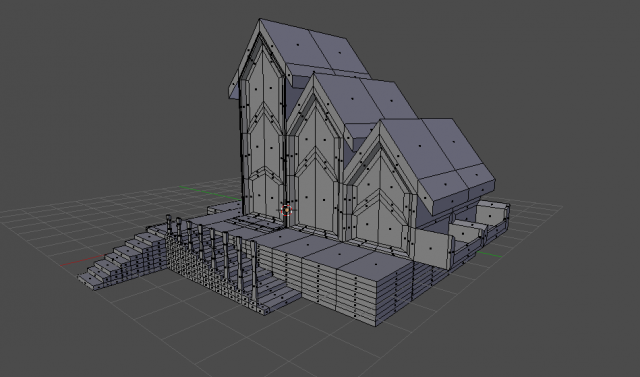Click the red-white 3D cursor at building base
The height and width of the screenshot is (377, 640).
tap(287, 210)
